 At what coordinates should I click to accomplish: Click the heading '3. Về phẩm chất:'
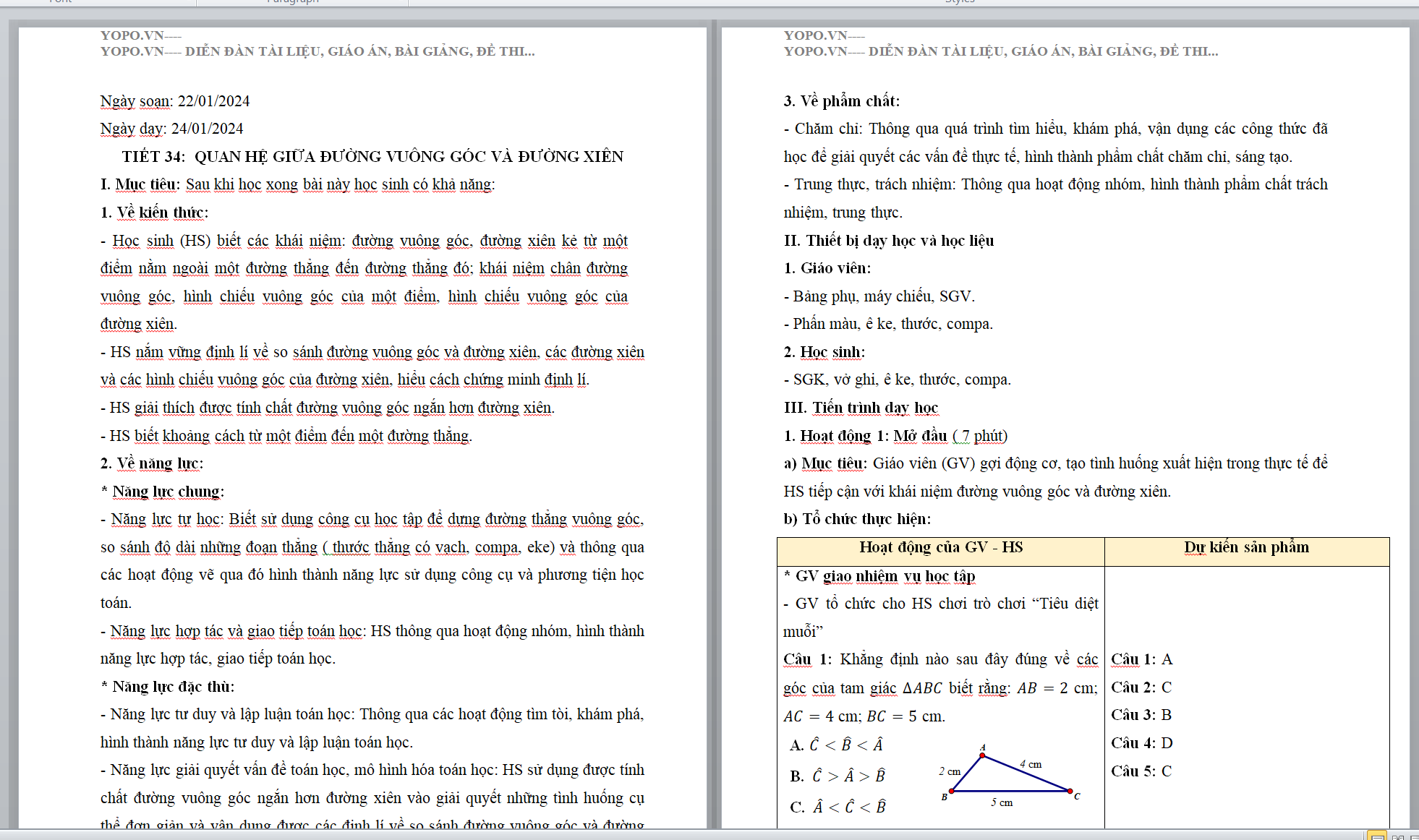pos(842,101)
